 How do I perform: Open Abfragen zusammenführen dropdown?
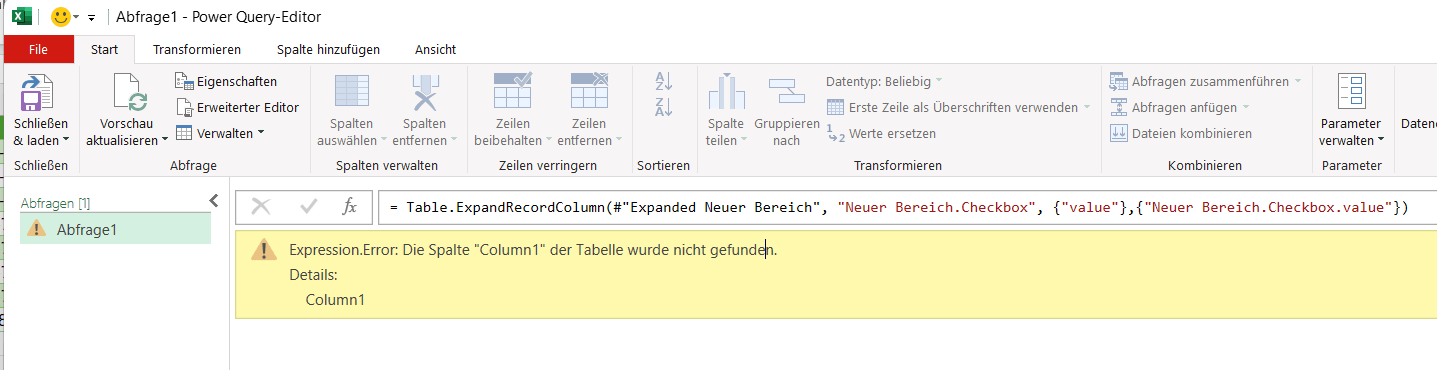click(x=1206, y=81)
